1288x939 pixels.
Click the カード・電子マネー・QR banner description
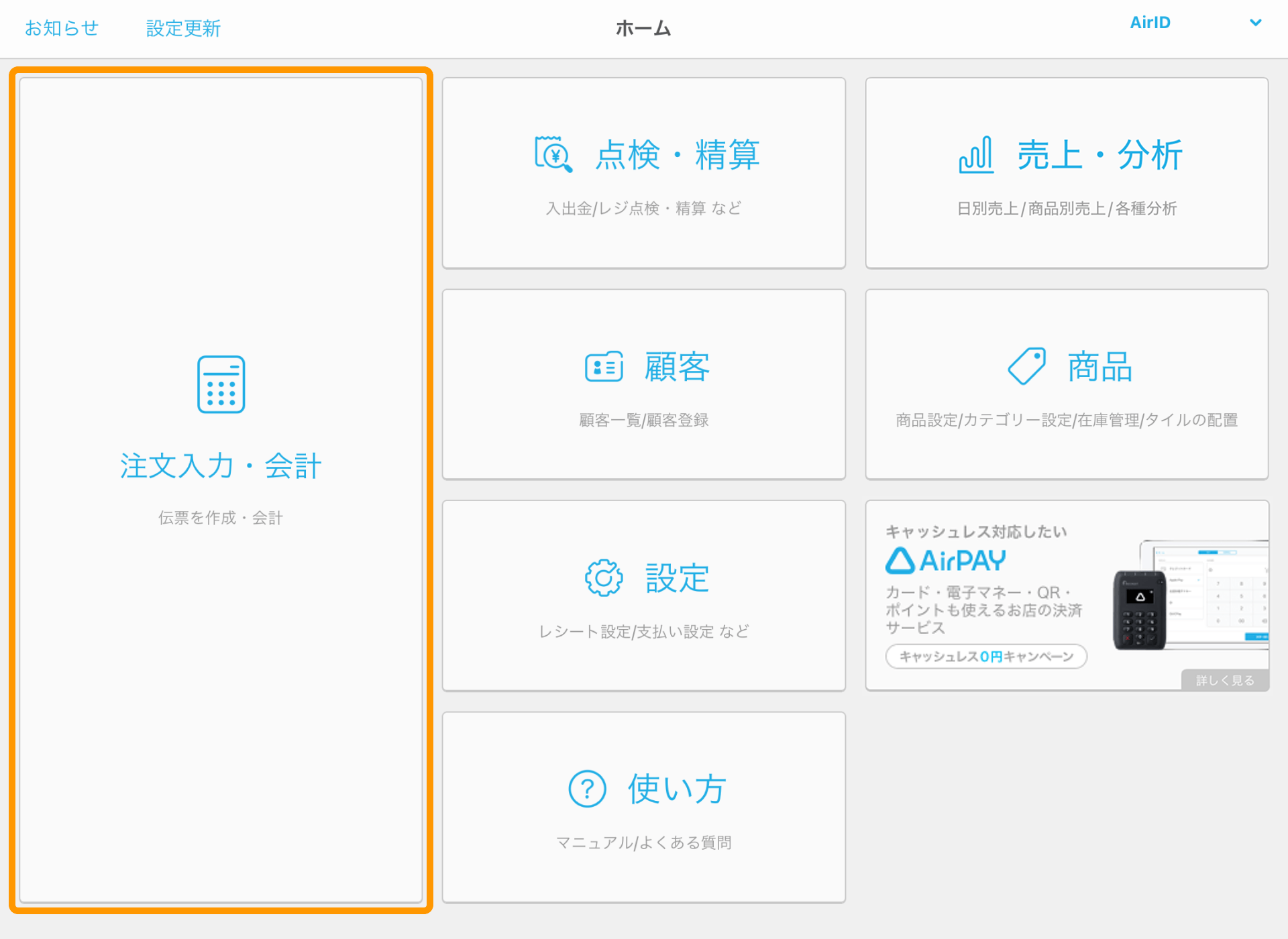click(983, 610)
